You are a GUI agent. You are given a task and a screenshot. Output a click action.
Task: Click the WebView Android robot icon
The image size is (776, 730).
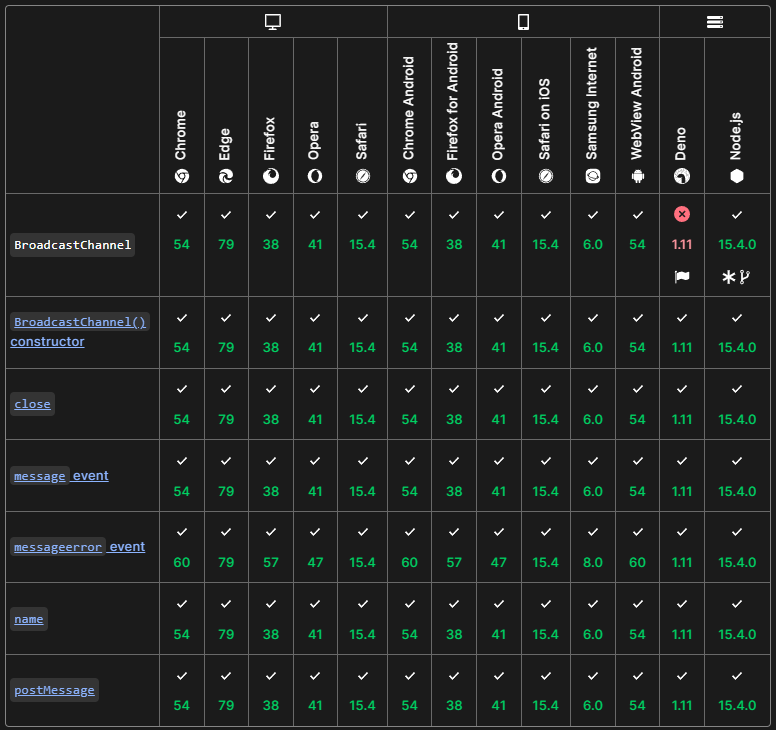(x=637, y=176)
